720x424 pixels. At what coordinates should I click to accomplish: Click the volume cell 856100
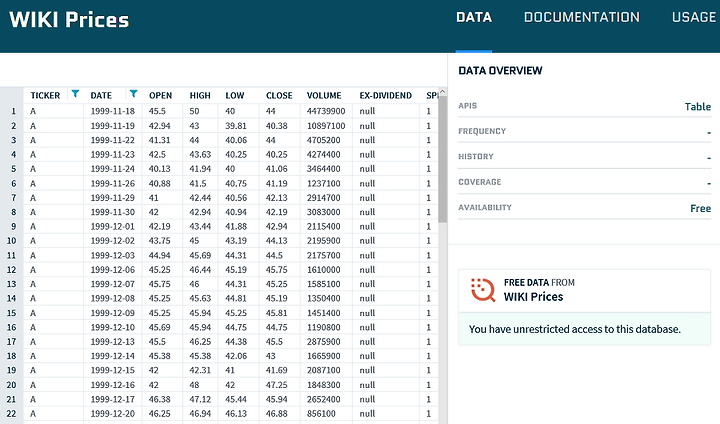(321, 414)
